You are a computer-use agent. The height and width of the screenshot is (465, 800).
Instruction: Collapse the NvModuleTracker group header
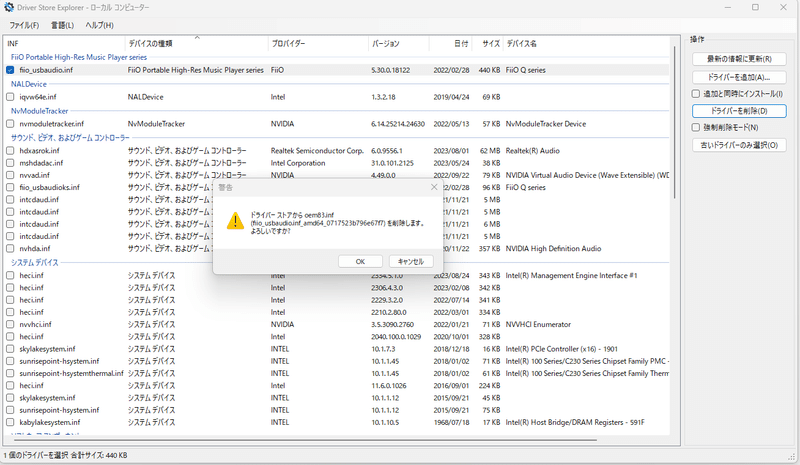click(39, 111)
